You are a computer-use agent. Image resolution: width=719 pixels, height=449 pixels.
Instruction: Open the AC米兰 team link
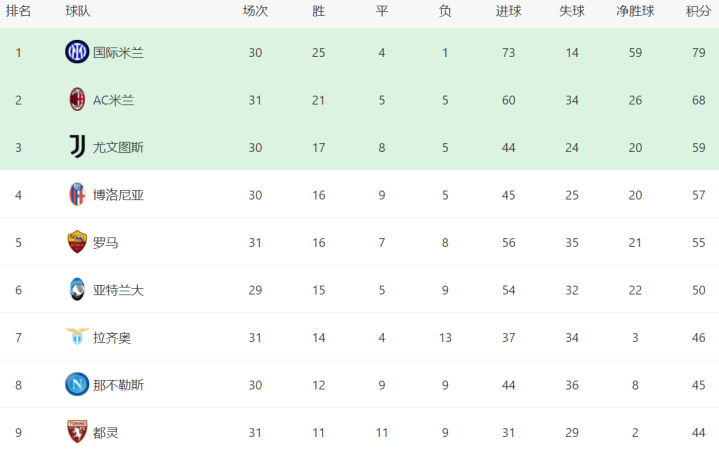(113, 99)
